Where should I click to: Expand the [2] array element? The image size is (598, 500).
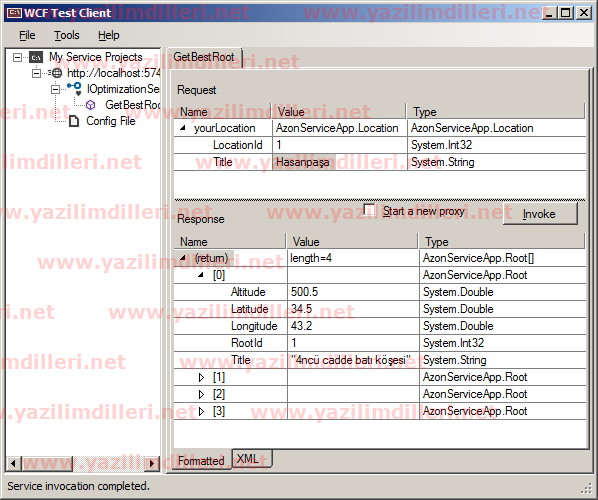201,394
